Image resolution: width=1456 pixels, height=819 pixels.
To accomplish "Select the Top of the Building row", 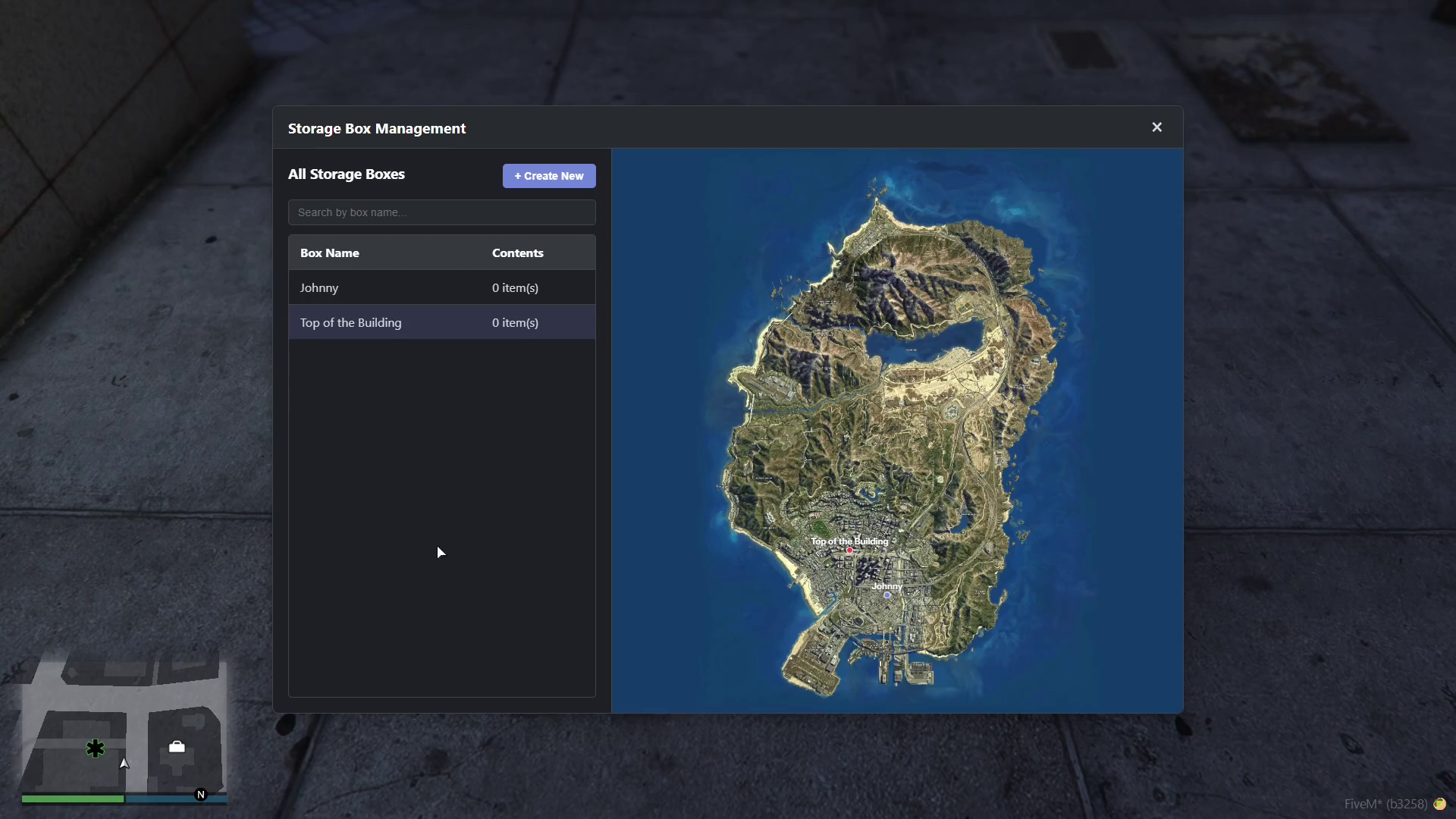I will coord(442,322).
